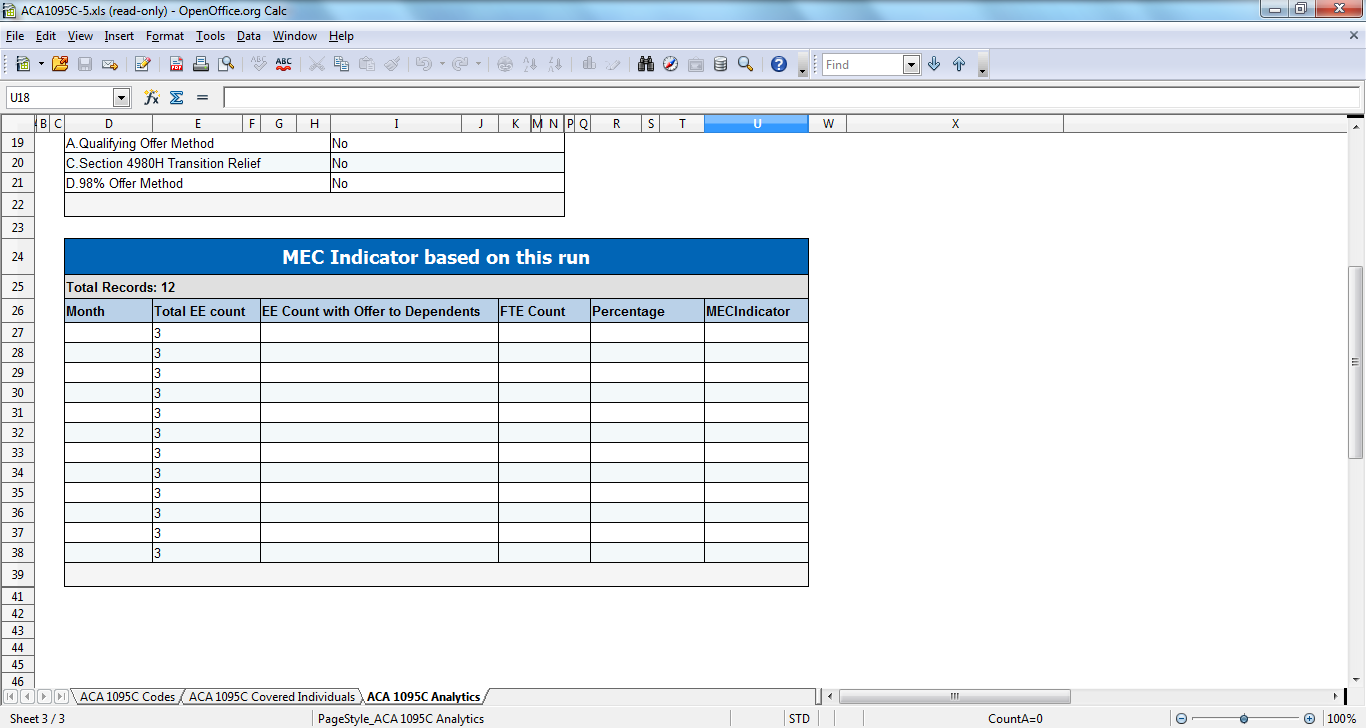Click the horizontal scrollbar thumb
The image size is (1366, 728).
pyautogui.click(x=955, y=696)
